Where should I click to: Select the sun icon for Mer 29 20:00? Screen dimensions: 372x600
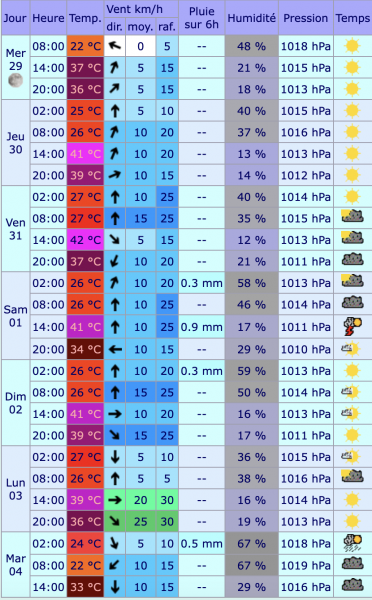pos(352,89)
